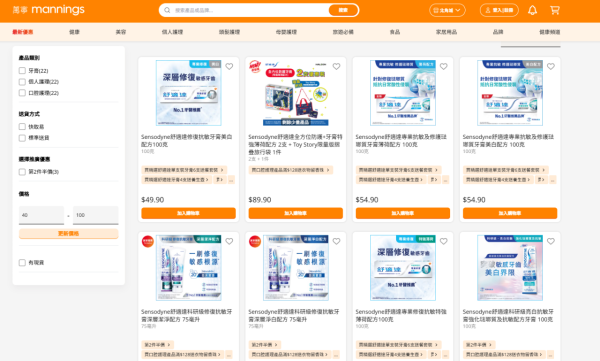600x361 pixels.
Task: Expand the first promo tag on the fourth first-row product
Action: (x=505, y=170)
